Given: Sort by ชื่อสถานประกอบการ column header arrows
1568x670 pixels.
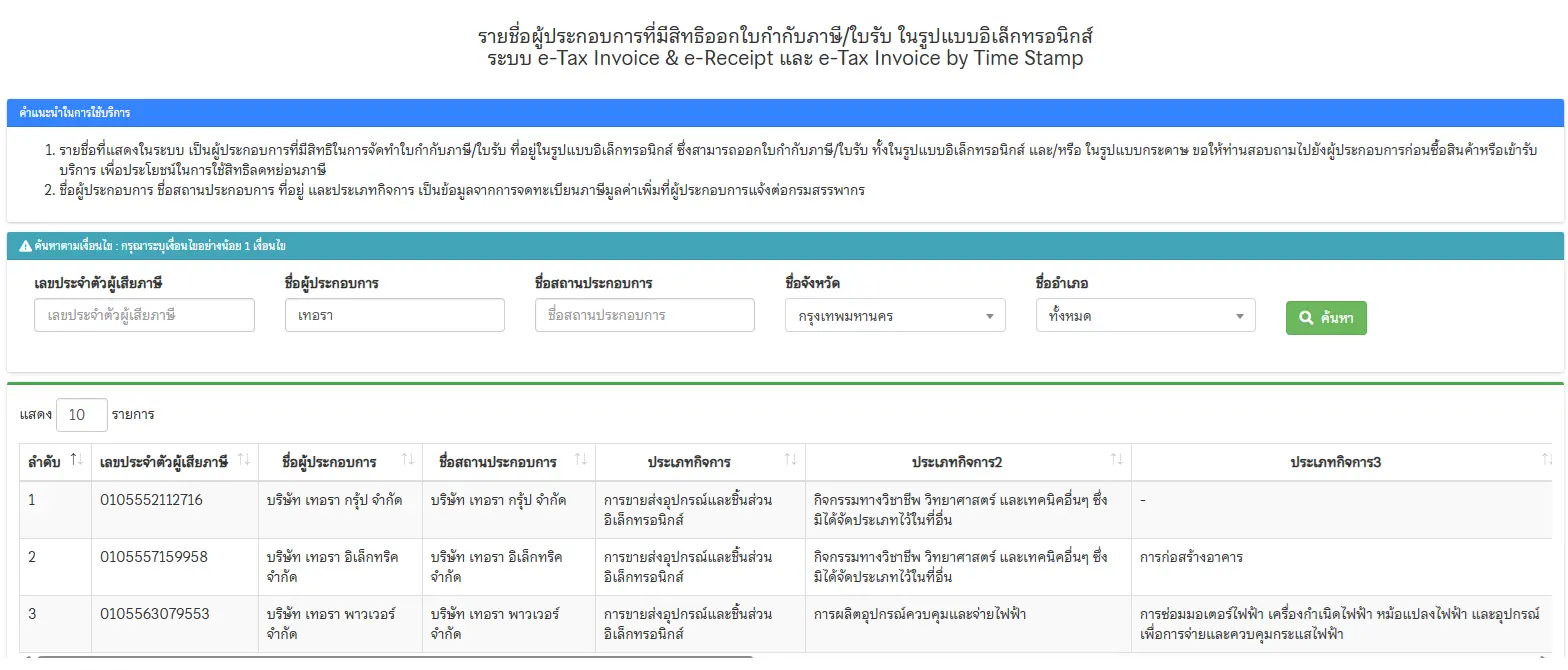Looking at the screenshot, I should pyautogui.click(x=580, y=460).
